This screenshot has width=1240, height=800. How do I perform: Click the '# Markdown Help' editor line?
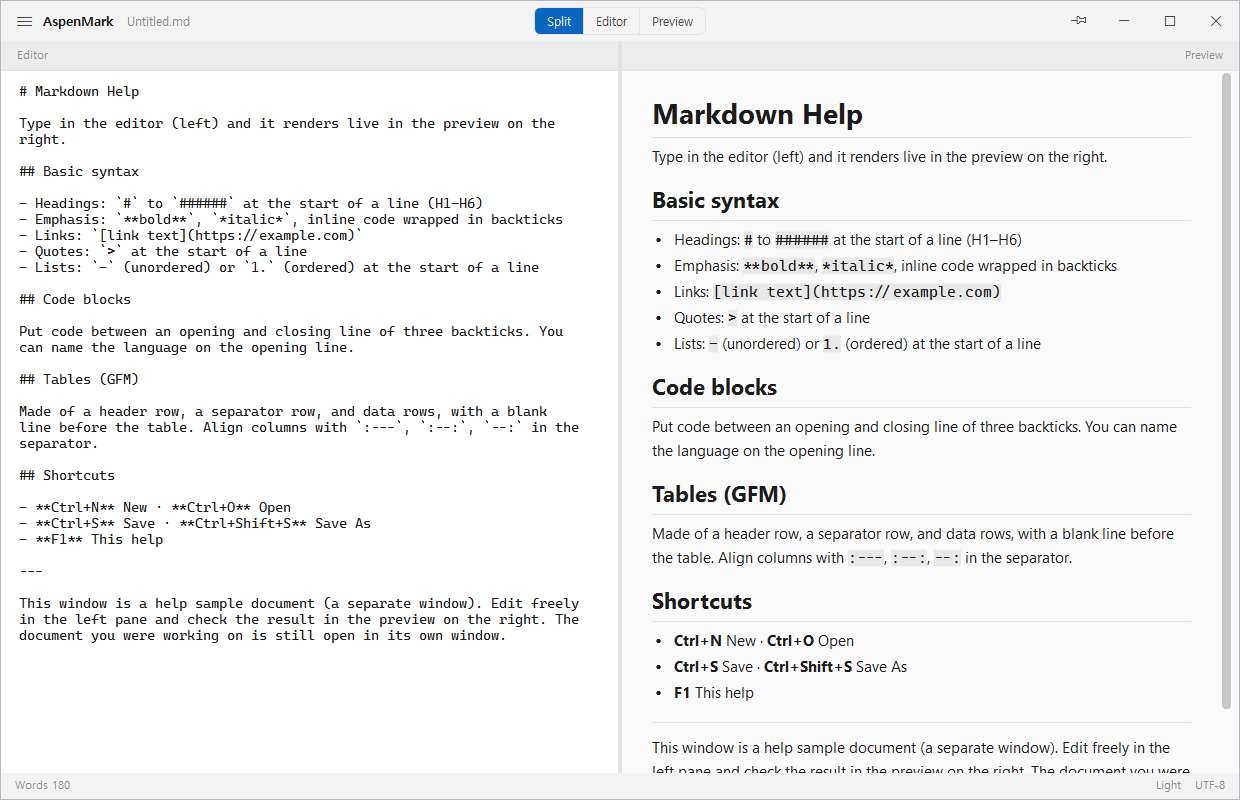(79, 91)
